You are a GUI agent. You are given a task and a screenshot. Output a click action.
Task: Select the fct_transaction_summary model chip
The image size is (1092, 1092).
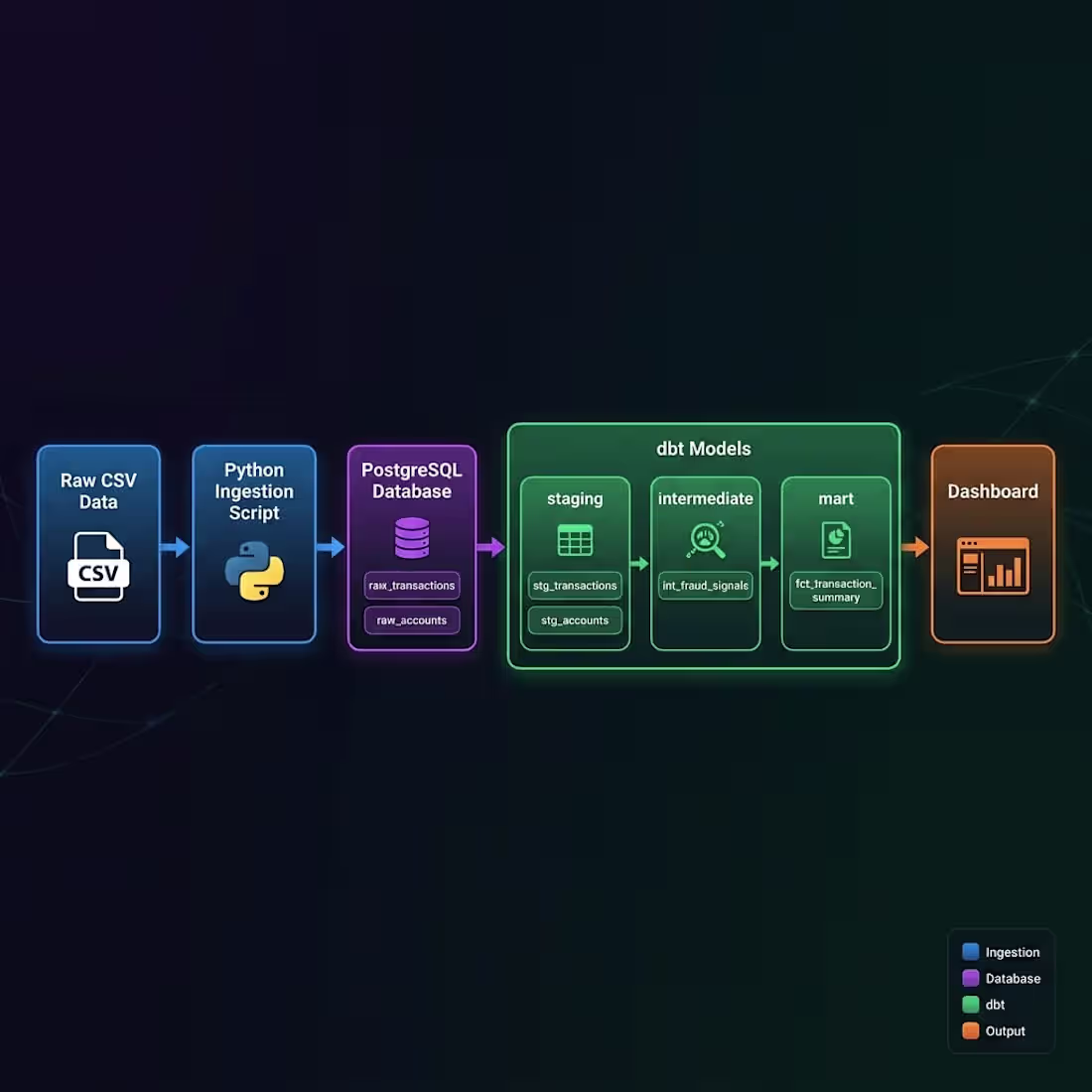tap(836, 591)
